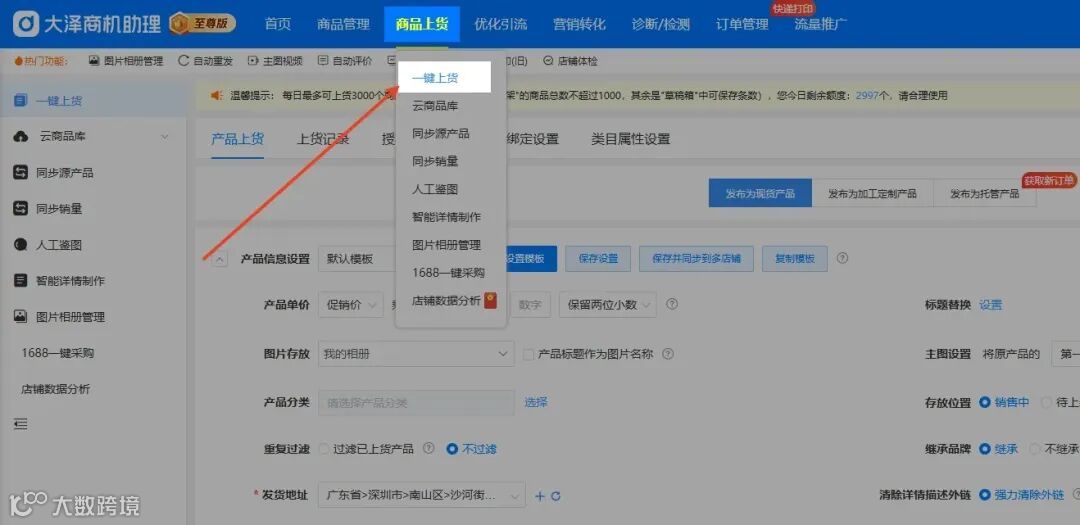
Task: Click the 同步销量 sidebar icon
Action: coord(21,209)
